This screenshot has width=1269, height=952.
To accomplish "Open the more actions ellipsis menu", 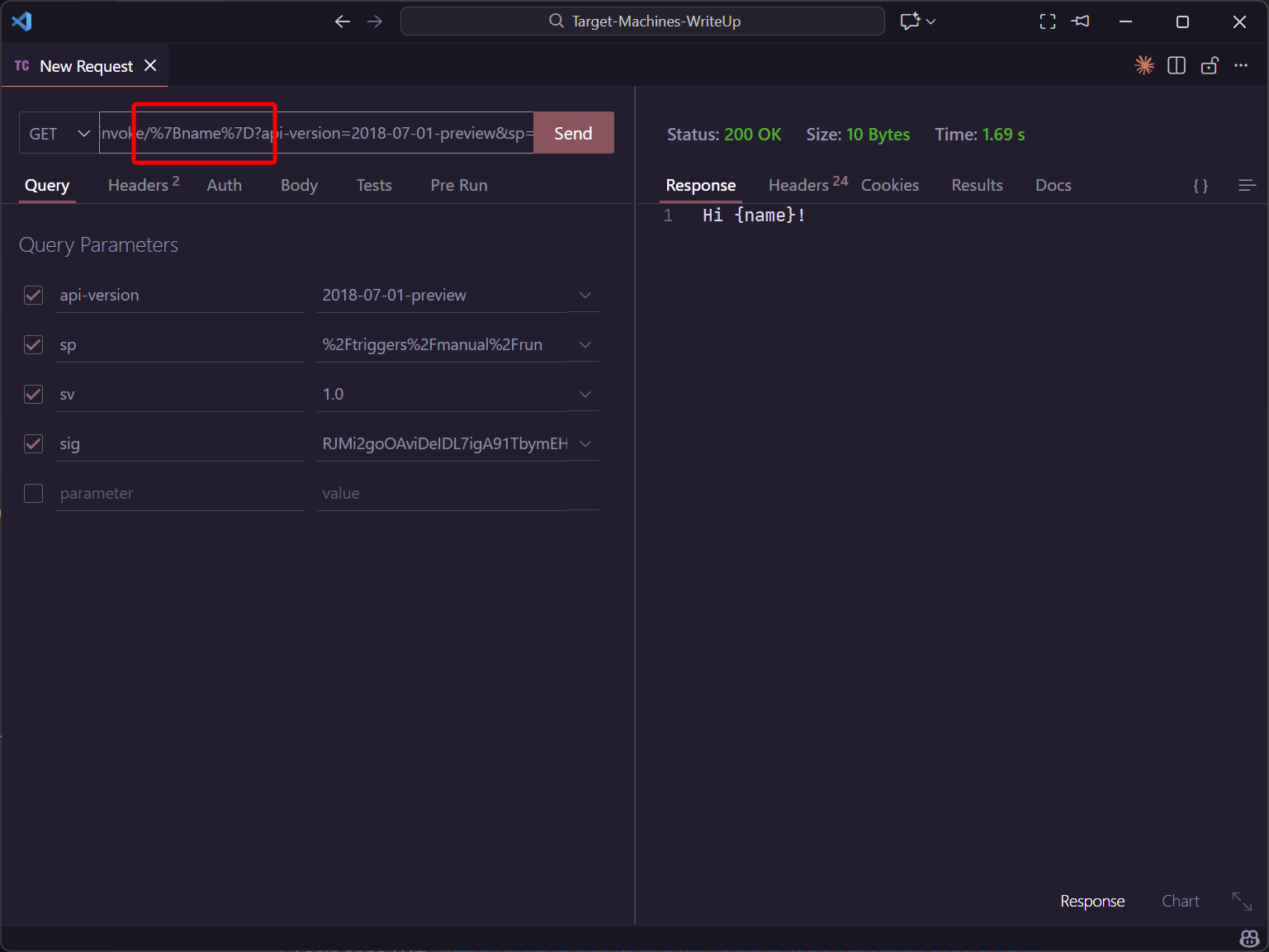I will point(1241,66).
